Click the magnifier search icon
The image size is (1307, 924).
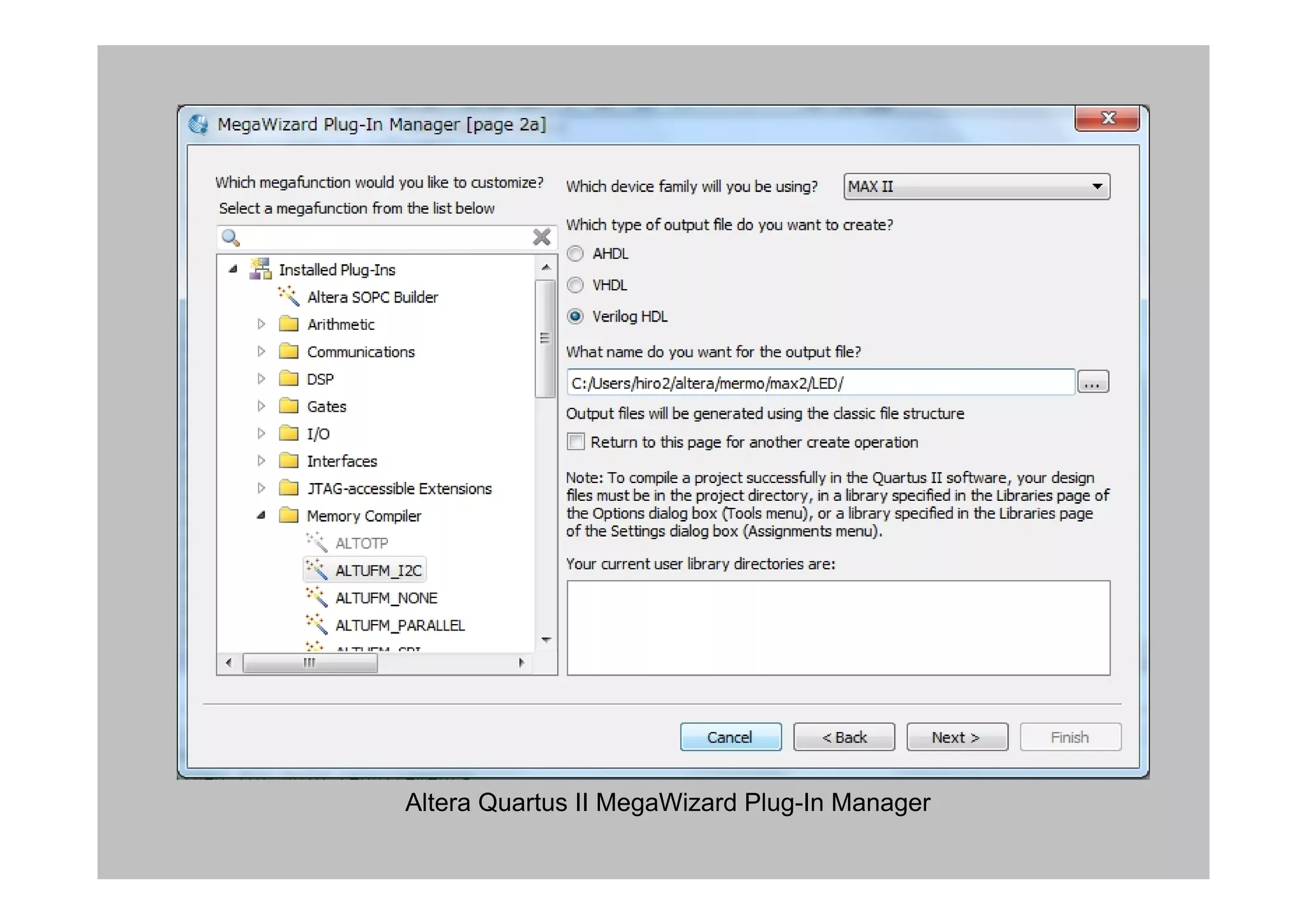[x=230, y=237]
